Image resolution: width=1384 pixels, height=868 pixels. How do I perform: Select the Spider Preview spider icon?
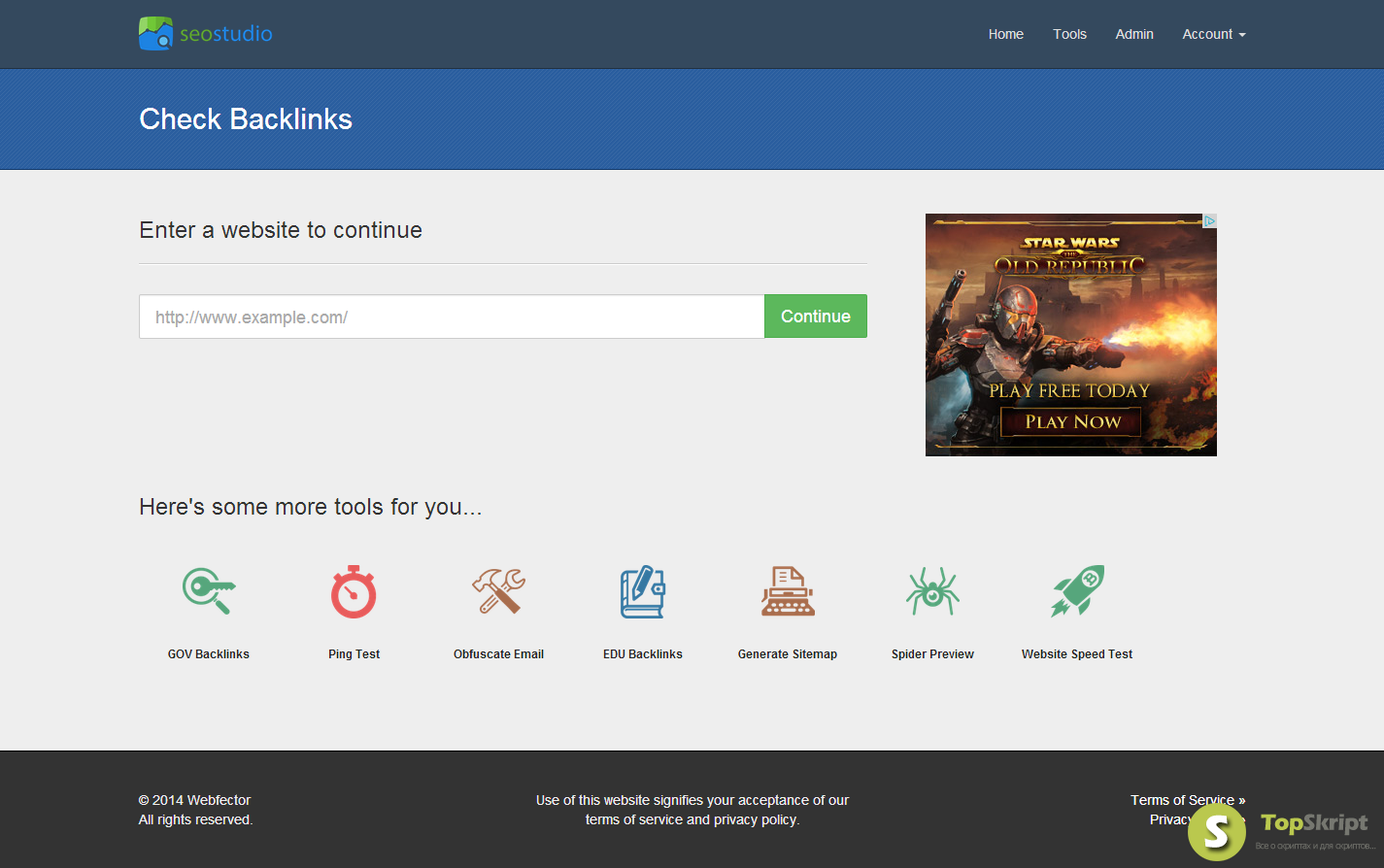coord(932,591)
